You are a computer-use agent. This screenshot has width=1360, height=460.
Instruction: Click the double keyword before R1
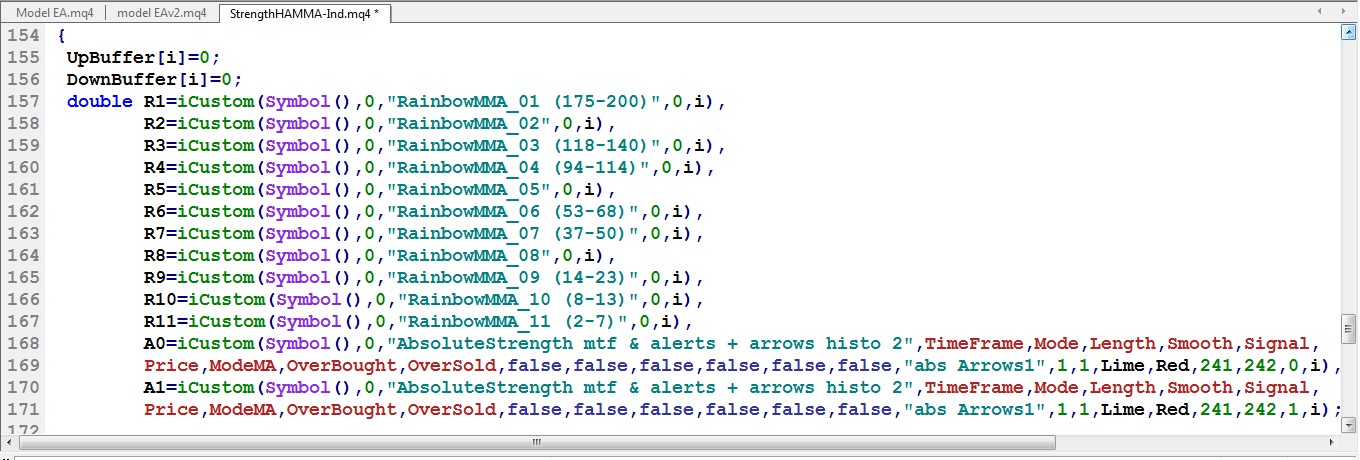pyautogui.click(x=99, y=101)
